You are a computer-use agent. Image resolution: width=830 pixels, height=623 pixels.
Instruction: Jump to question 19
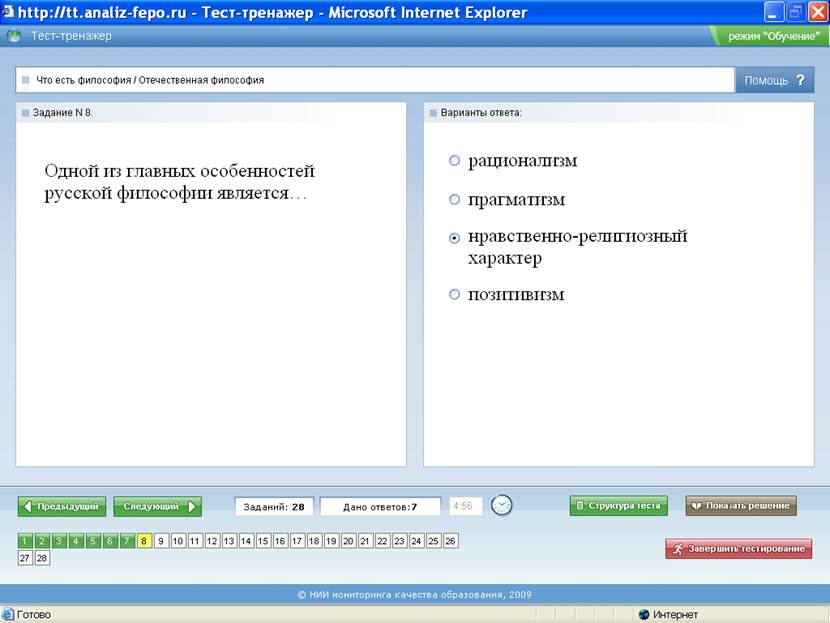[x=331, y=541]
